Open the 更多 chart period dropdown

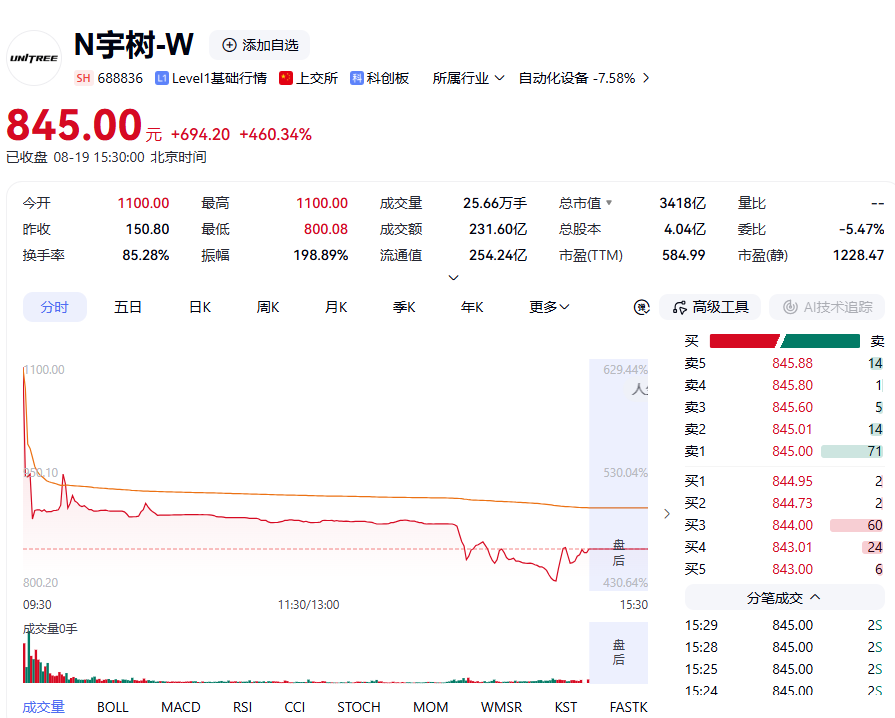[549, 307]
